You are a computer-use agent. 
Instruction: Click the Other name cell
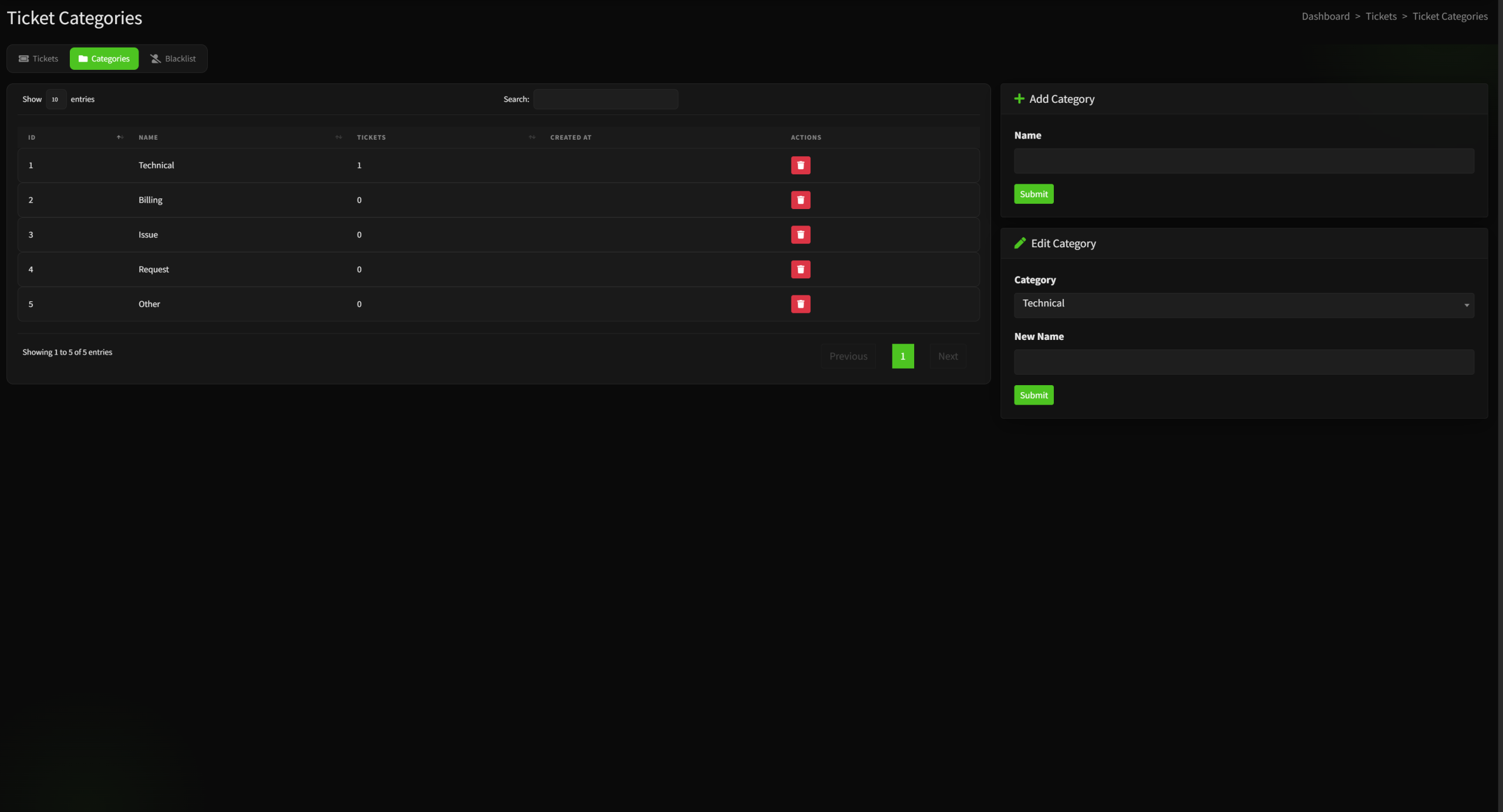(x=149, y=304)
